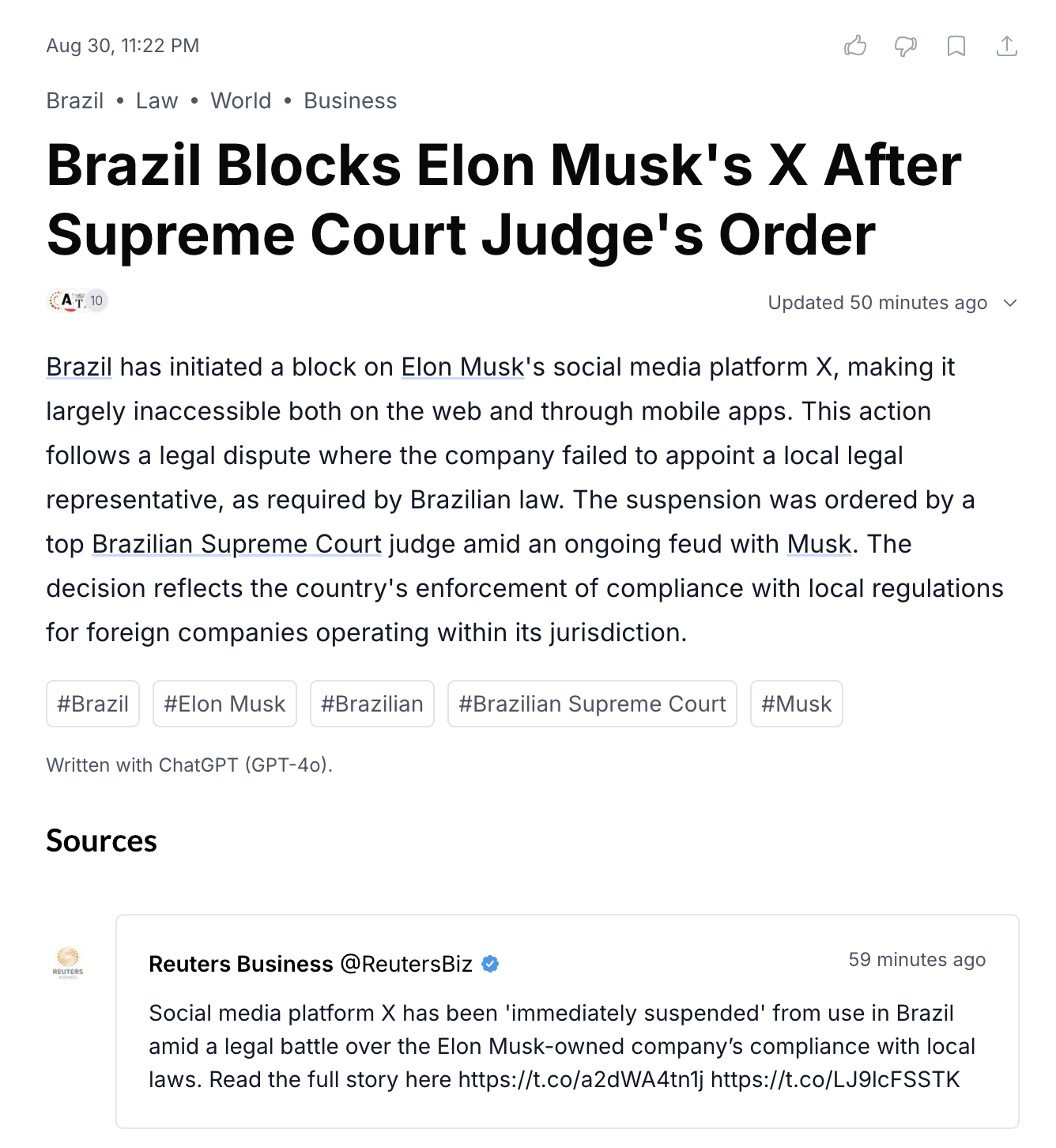Follow the Brazilian Supreme Court link in text
Viewport: 1056px width, 1148px height.
click(237, 544)
